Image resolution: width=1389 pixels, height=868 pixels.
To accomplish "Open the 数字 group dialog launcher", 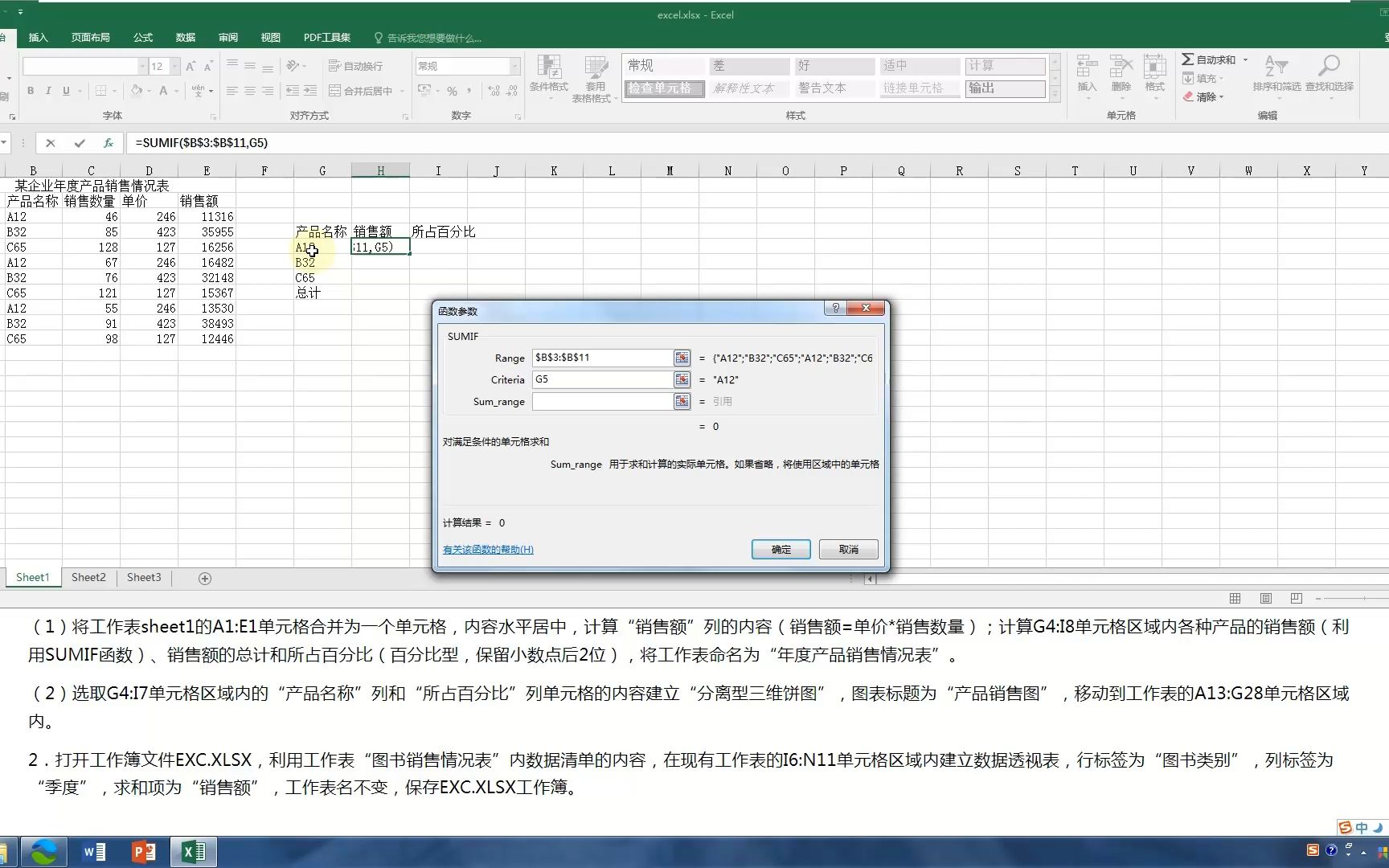I will tap(517, 117).
